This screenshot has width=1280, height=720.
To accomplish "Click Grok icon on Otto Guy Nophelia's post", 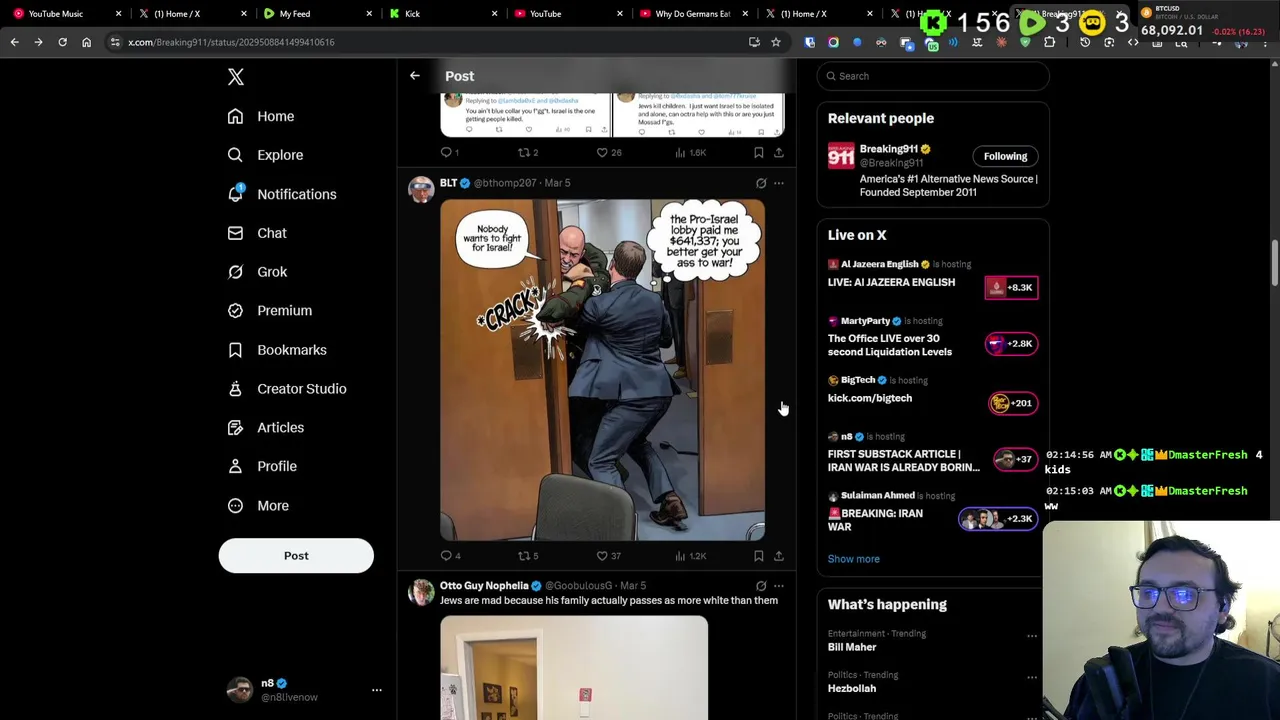I will tap(761, 586).
